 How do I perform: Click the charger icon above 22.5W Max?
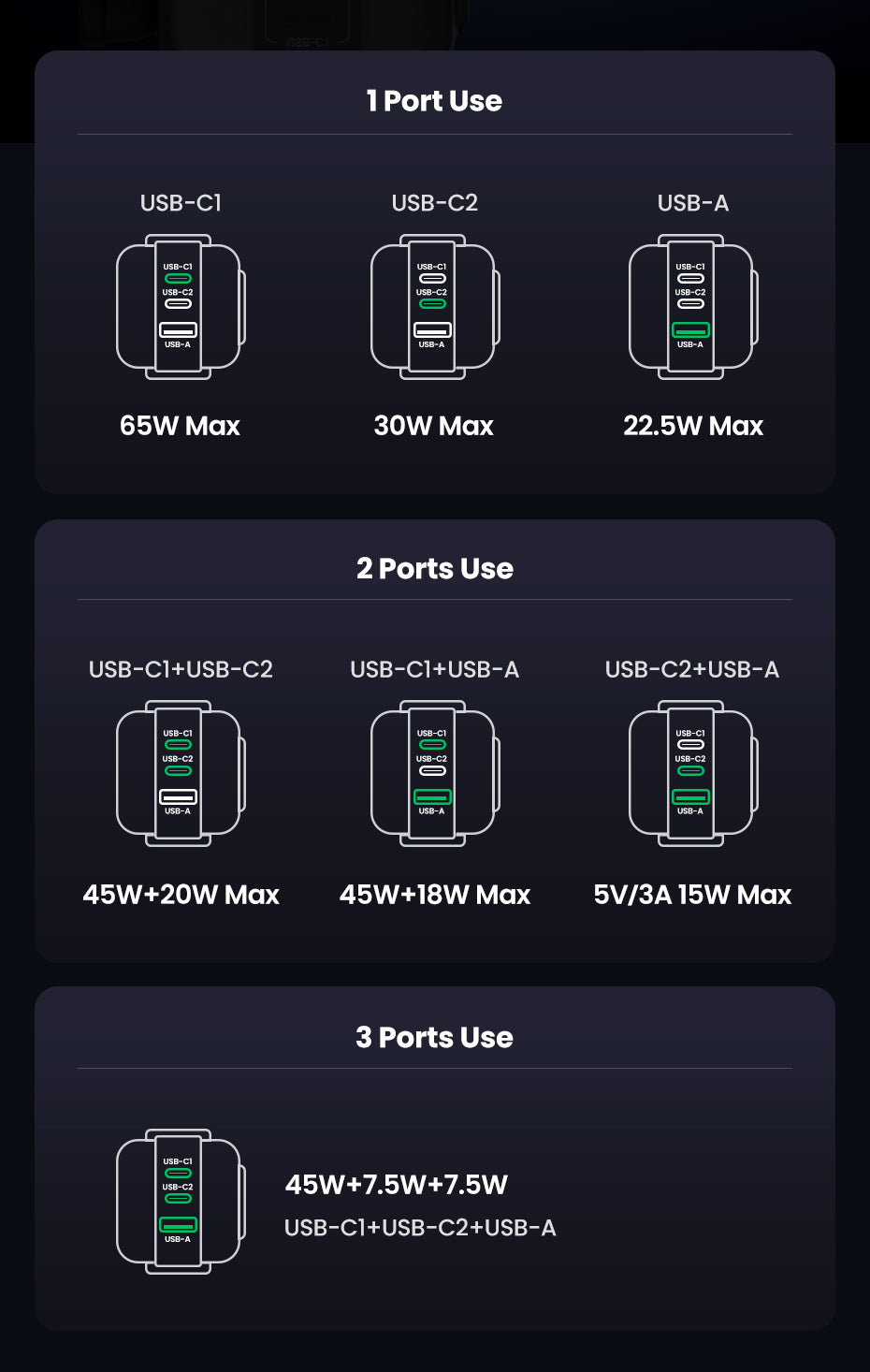point(692,307)
